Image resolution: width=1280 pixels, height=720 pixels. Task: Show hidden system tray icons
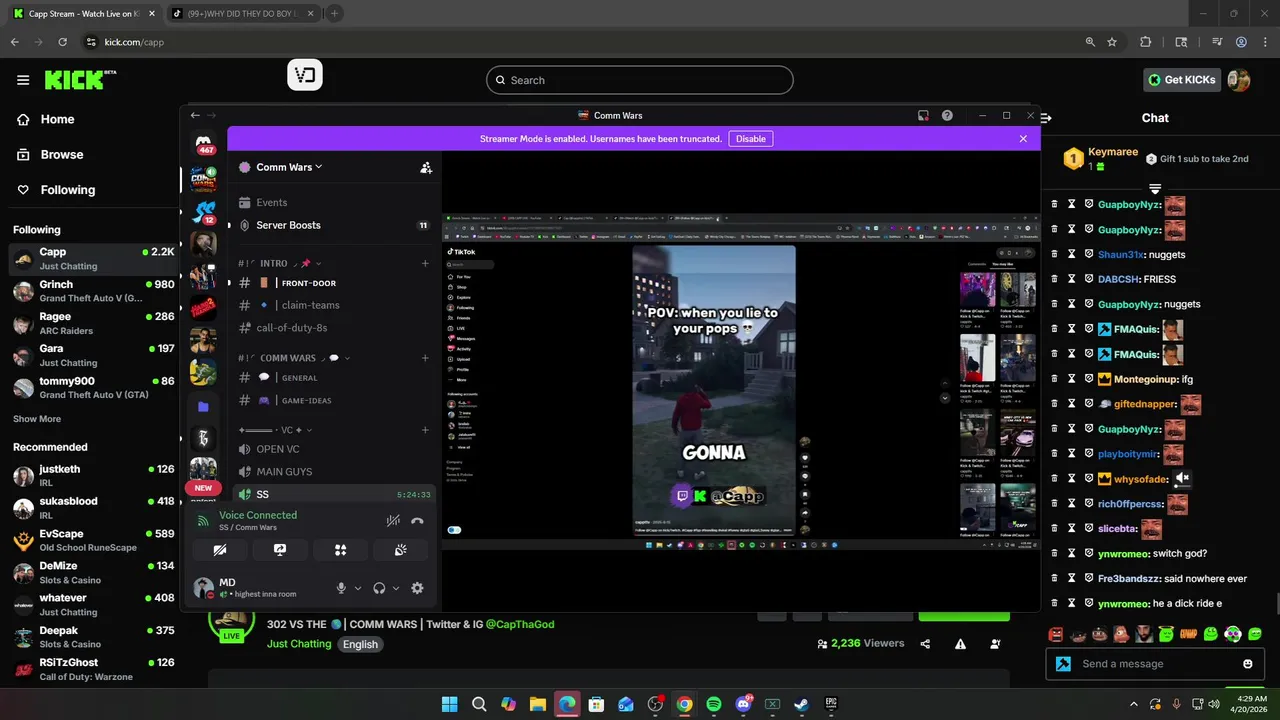[1134, 704]
